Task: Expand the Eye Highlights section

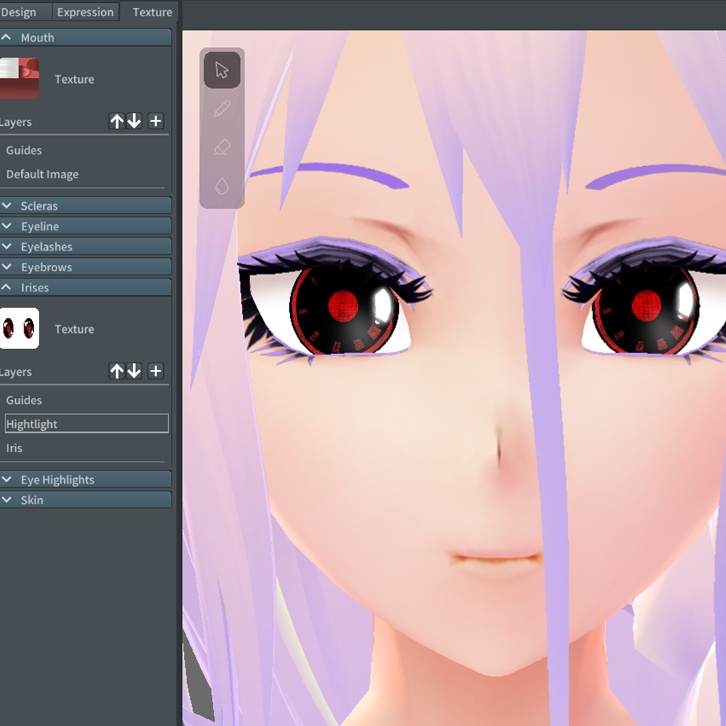Action: pos(85,479)
